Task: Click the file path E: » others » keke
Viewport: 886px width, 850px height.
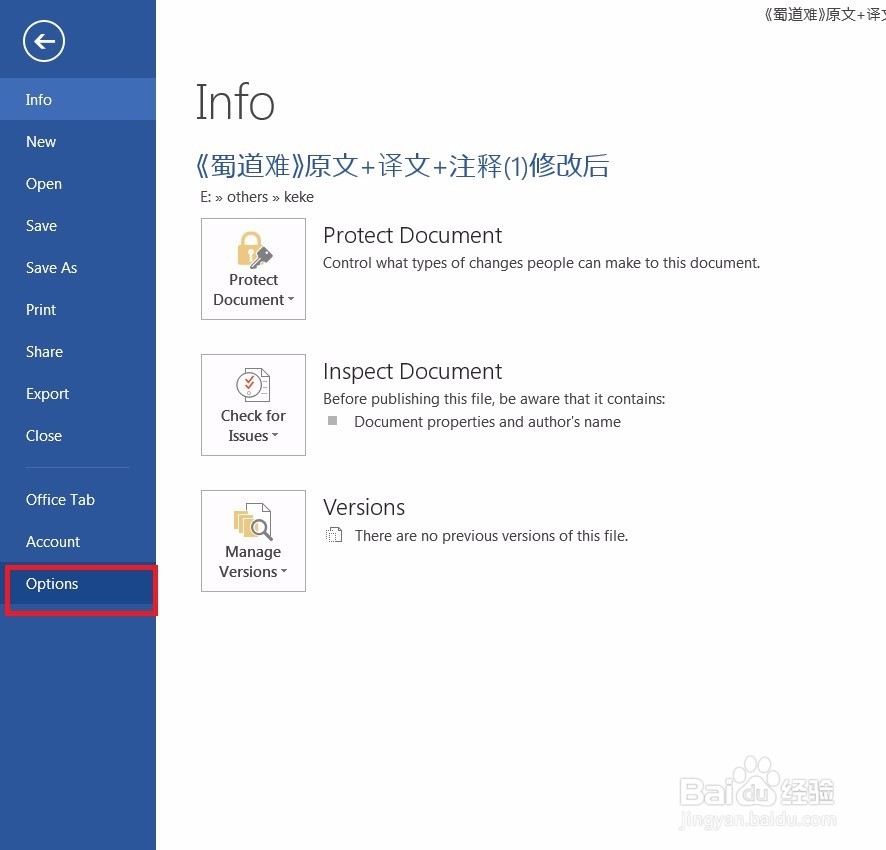Action: point(256,197)
